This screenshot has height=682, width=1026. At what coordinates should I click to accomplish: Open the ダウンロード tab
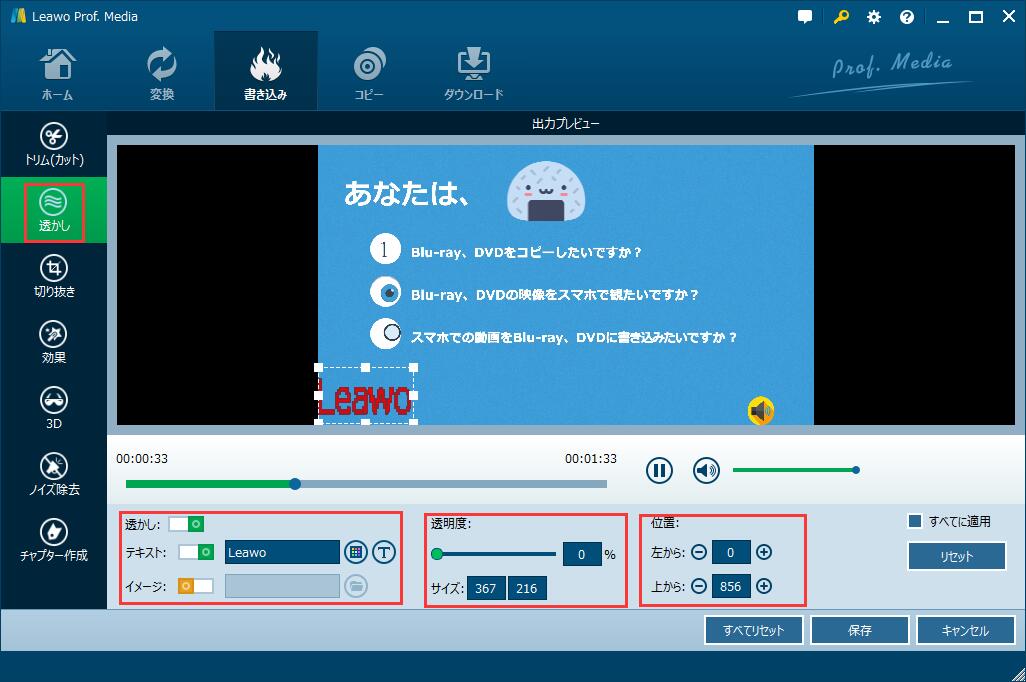coord(472,70)
